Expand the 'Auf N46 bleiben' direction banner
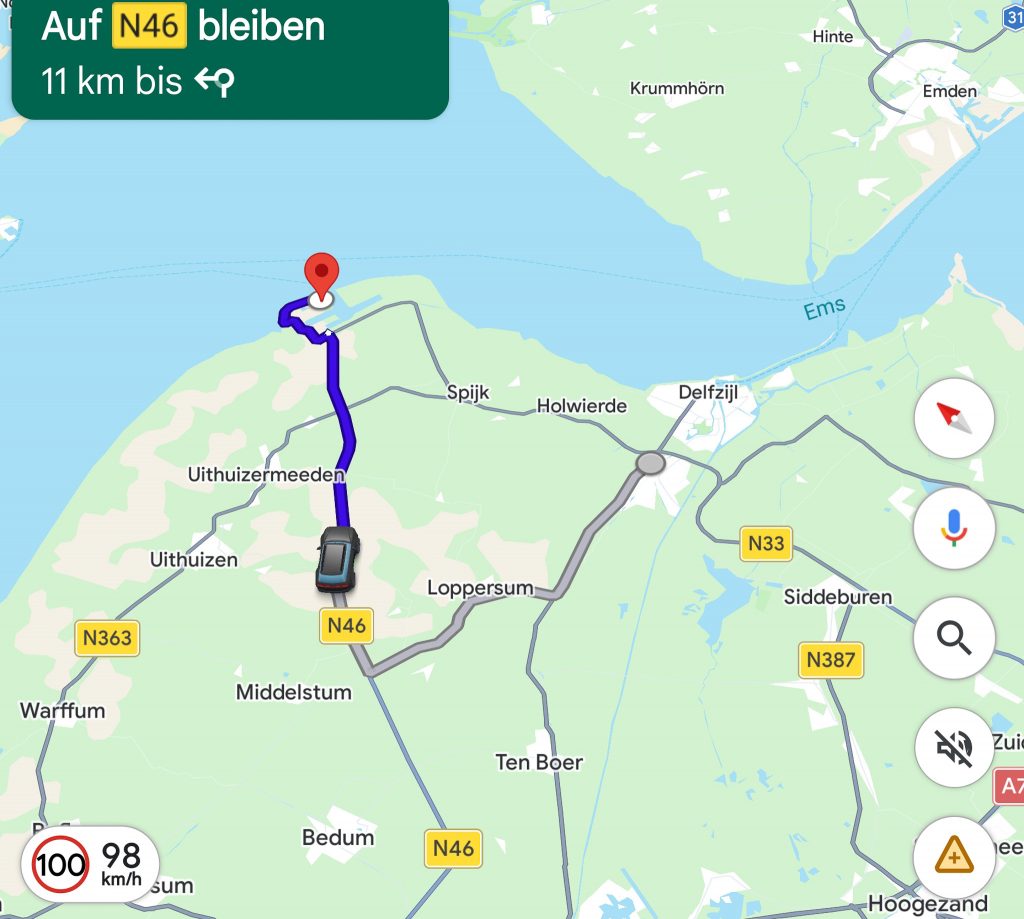Viewport: 1024px width, 919px height. pyautogui.click(x=230, y=57)
